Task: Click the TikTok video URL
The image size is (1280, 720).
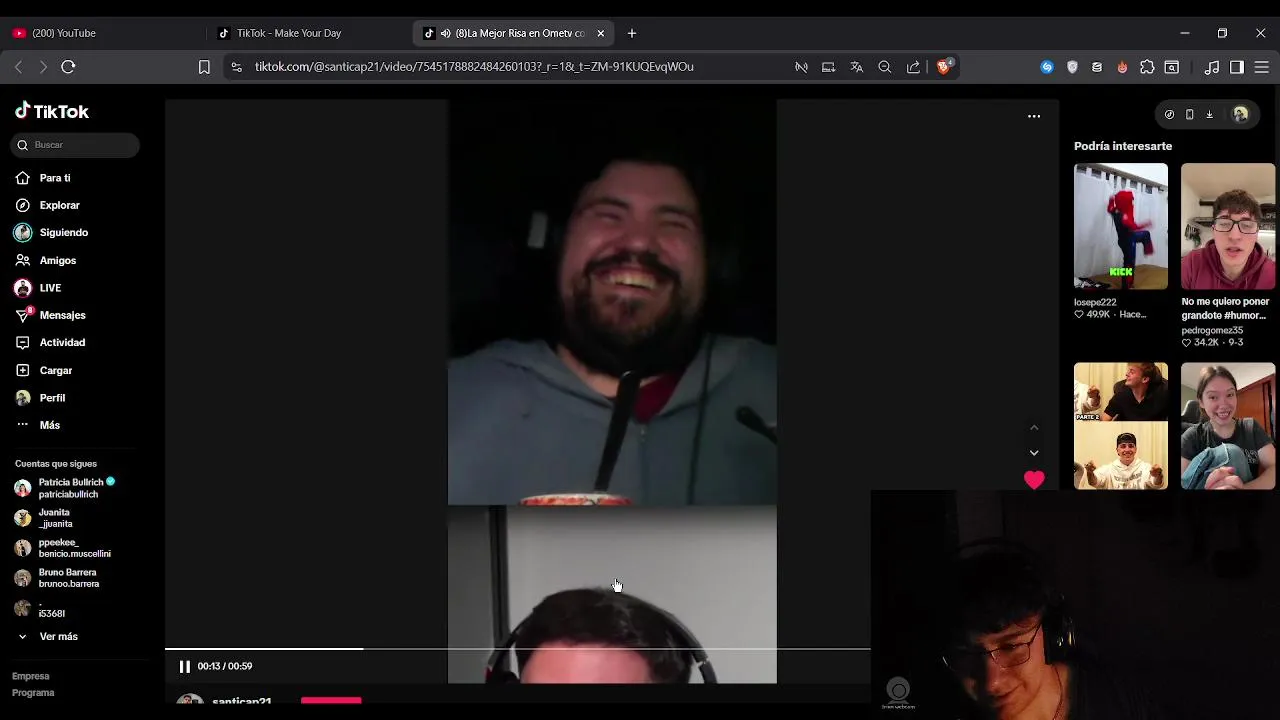Action: pos(474,67)
